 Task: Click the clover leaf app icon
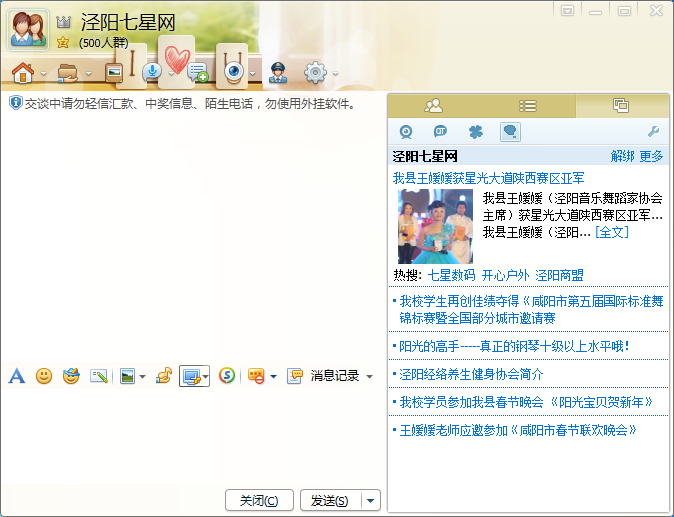click(475, 132)
